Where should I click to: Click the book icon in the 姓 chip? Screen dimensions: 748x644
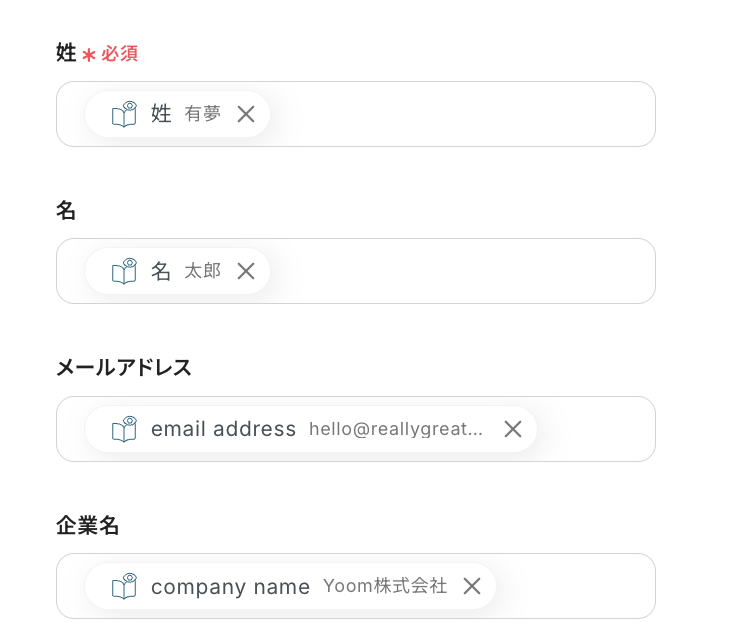[124, 114]
